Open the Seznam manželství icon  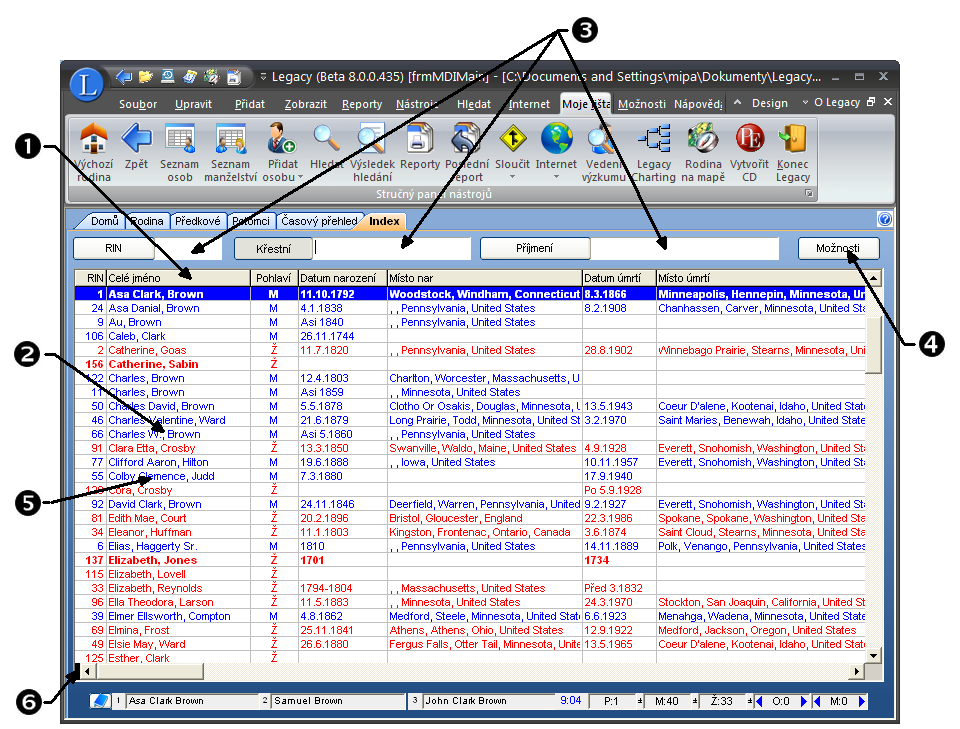coord(231,139)
